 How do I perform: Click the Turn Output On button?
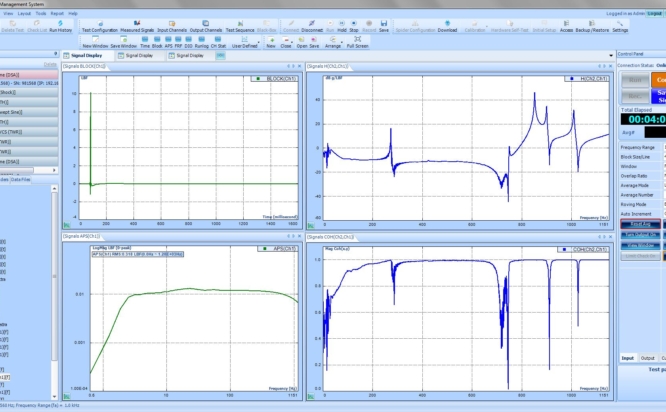641,235
